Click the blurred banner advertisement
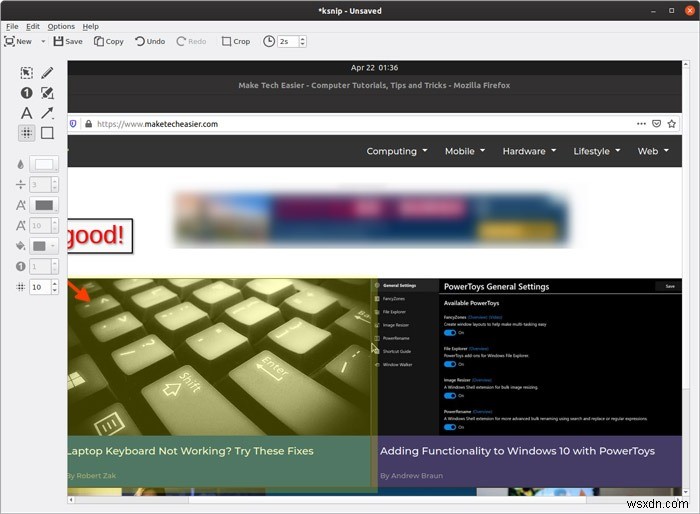700x514 pixels. [370, 219]
